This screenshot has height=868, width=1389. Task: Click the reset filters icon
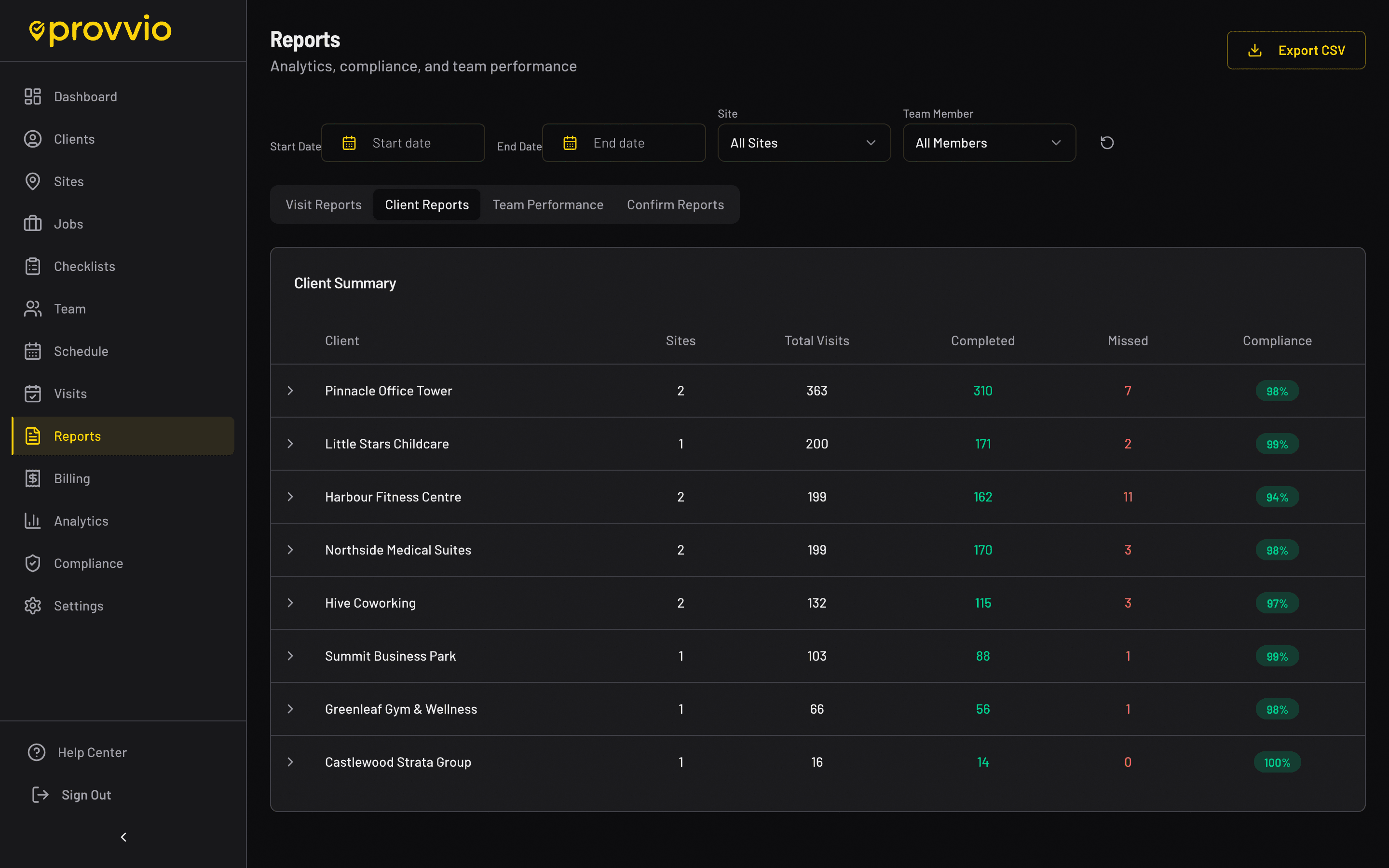click(x=1106, y=142)
